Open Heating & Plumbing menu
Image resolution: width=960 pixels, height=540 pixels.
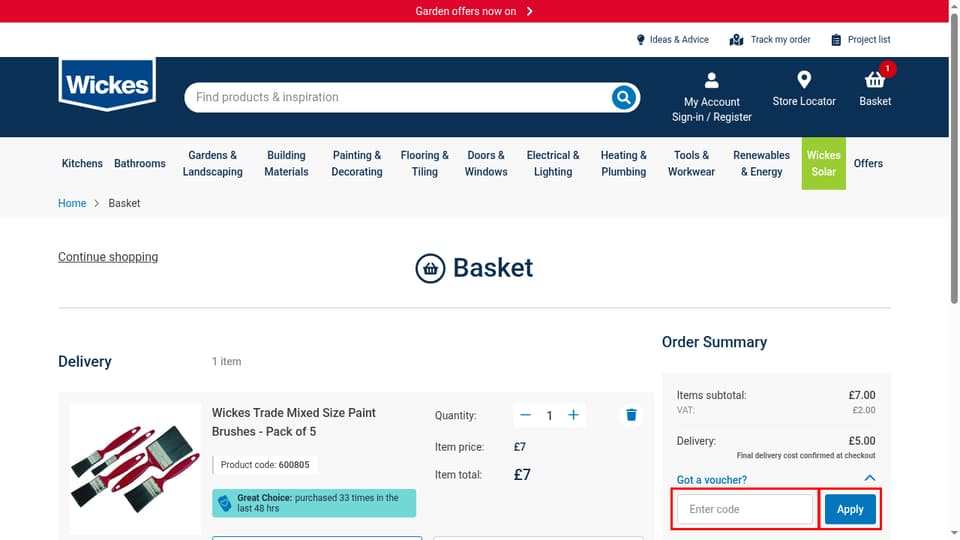point(623,163)
